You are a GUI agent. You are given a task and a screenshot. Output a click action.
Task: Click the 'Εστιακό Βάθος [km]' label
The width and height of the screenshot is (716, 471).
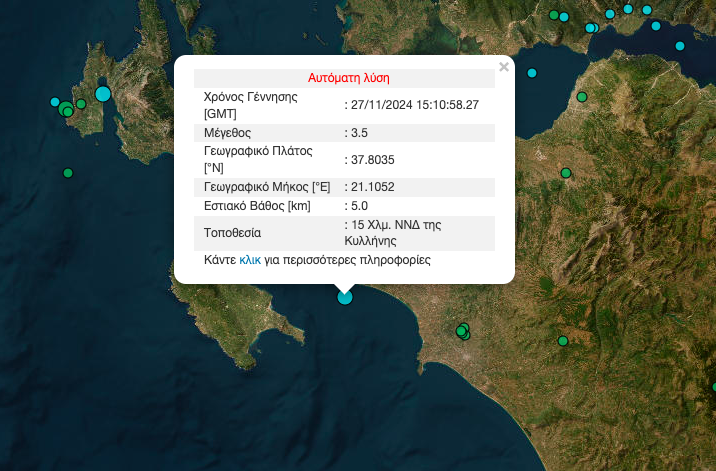257,206
